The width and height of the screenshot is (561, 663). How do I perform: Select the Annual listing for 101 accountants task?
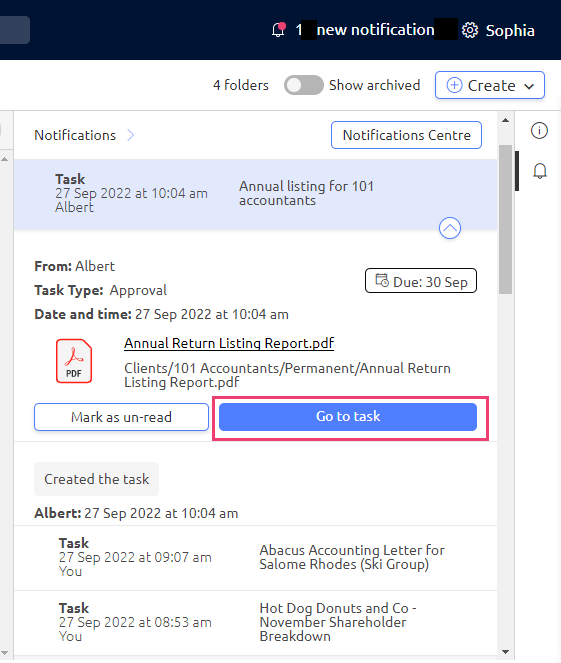(x=255, y=195)
